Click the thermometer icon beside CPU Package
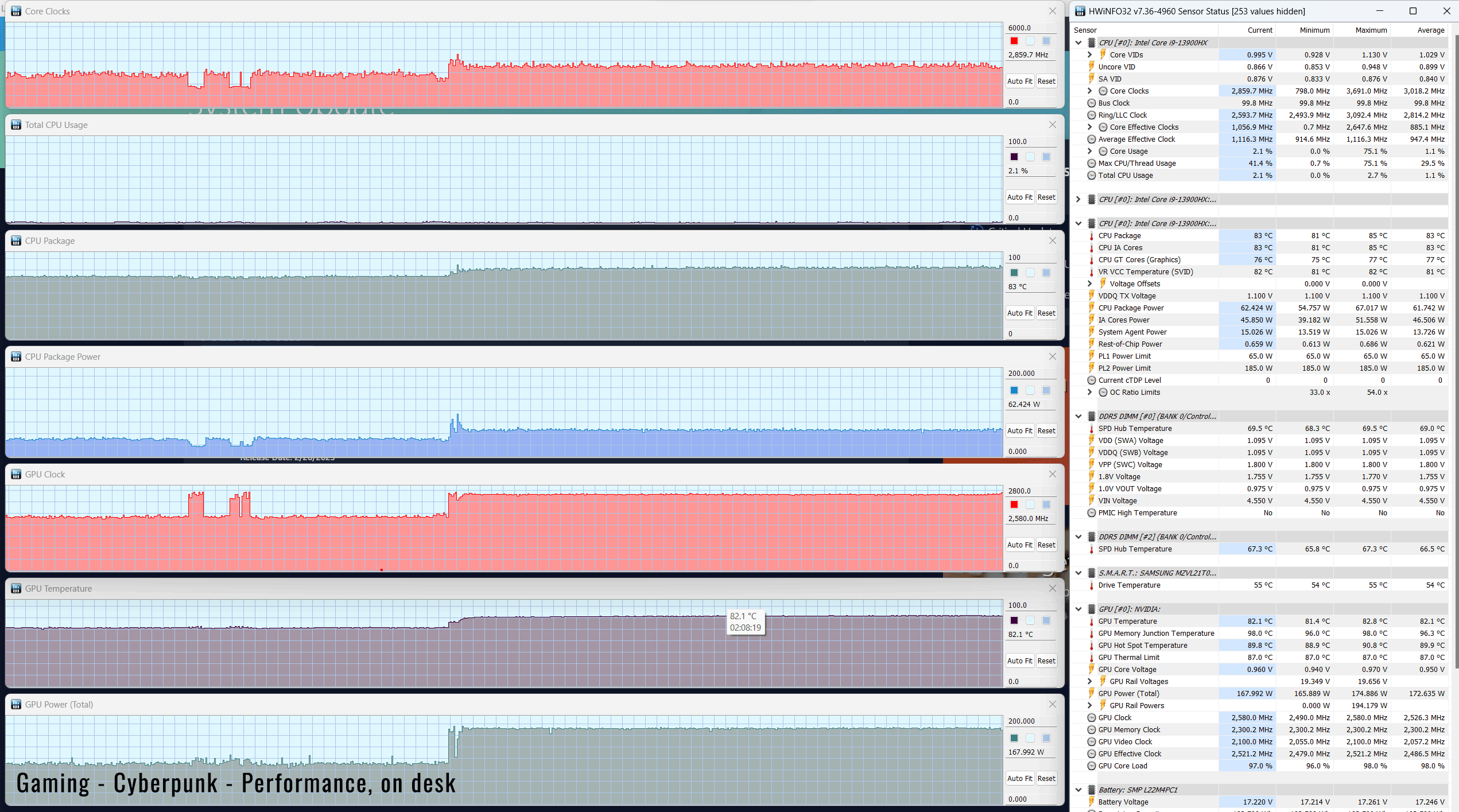The image size is (1459, 812). 1091,235
